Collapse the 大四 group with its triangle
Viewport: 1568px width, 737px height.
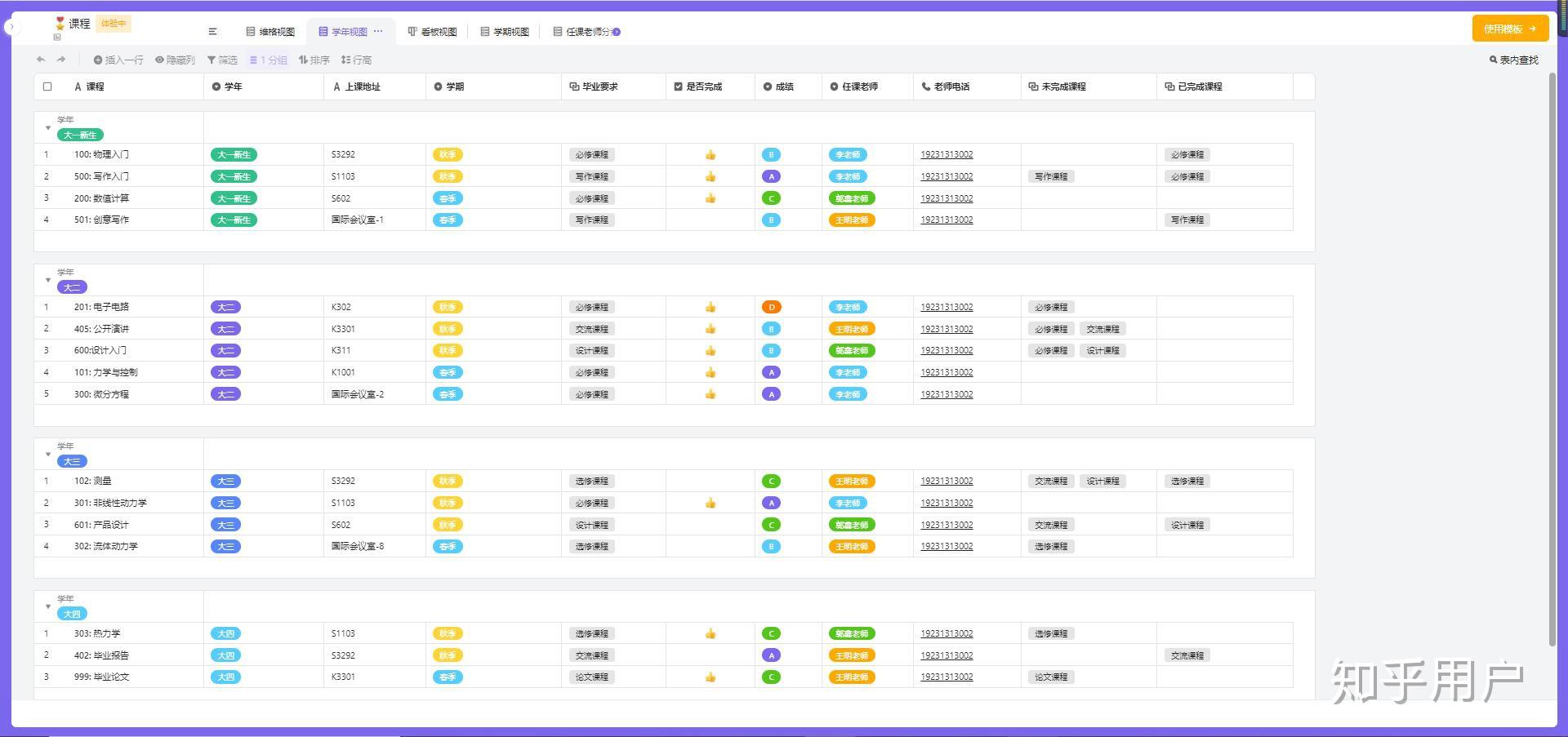point(47,606)
